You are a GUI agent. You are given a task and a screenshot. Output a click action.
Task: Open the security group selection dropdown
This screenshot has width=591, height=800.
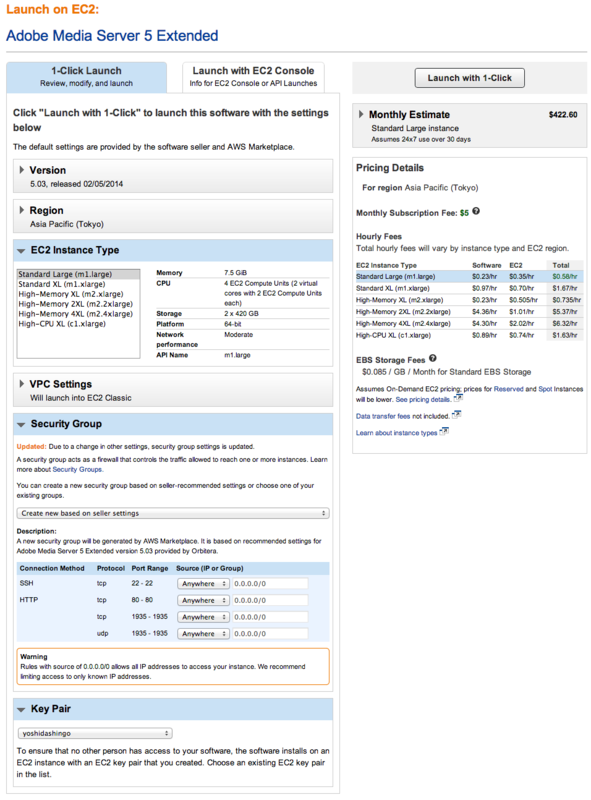click(x=173, y=513)
